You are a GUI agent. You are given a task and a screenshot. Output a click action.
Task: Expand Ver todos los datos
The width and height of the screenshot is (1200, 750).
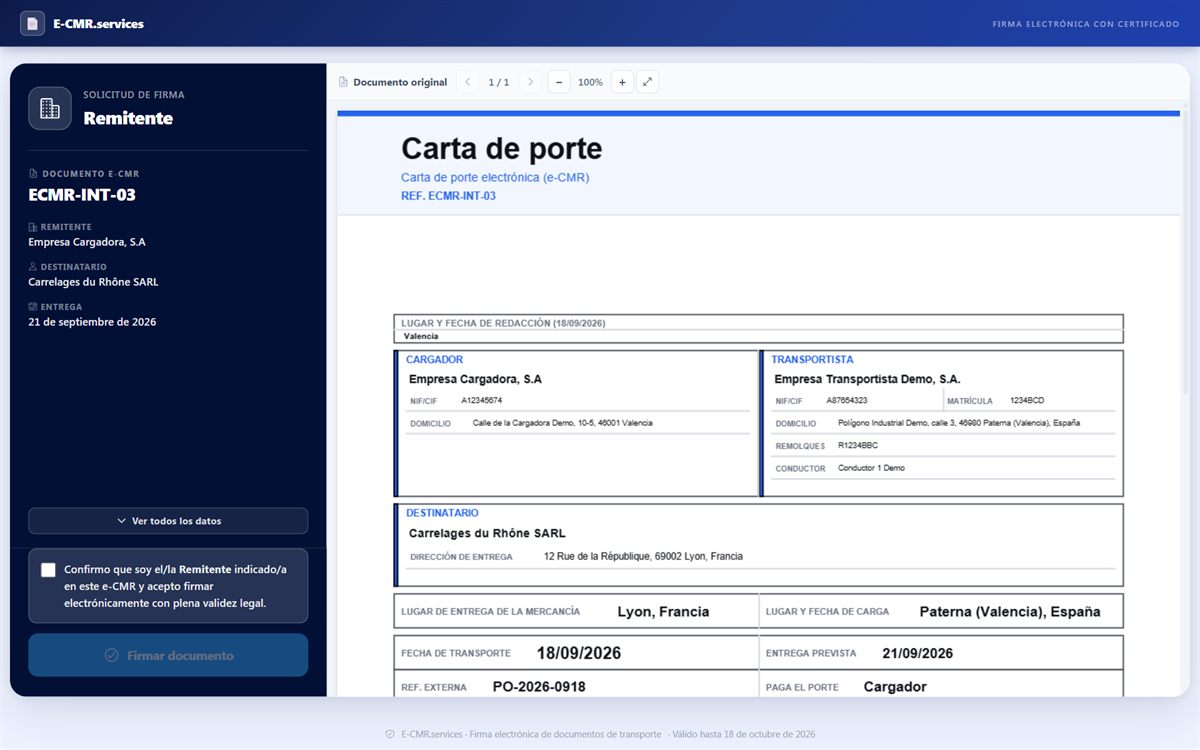(x=168, y=521)
